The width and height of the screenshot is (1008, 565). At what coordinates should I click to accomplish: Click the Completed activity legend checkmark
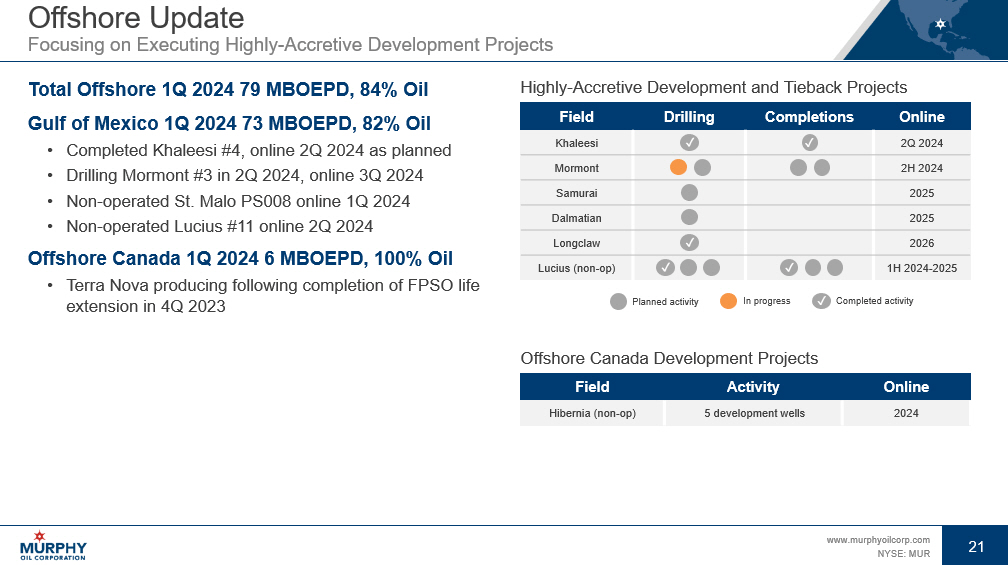(821, 301)
